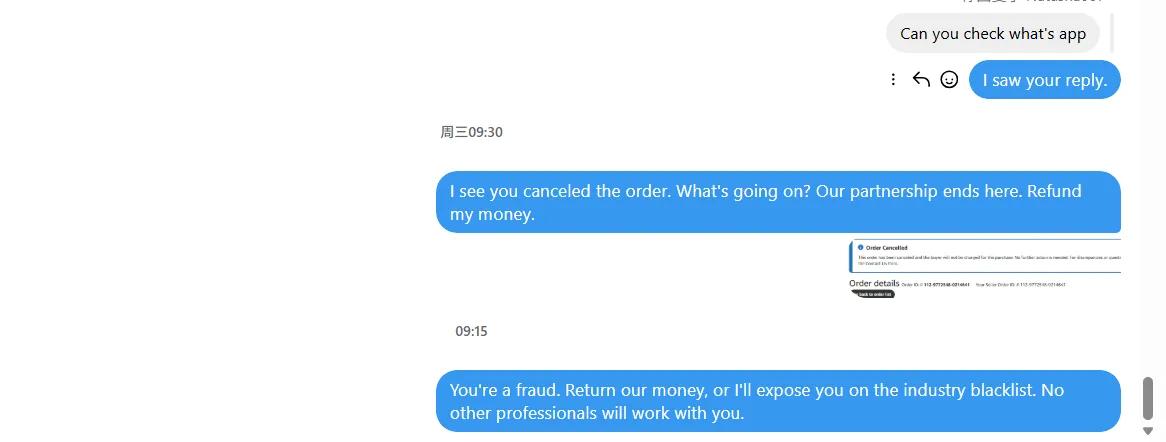Click the reply arrow icon
Viewport: 1166px width, 442px height.
point(921,80)
